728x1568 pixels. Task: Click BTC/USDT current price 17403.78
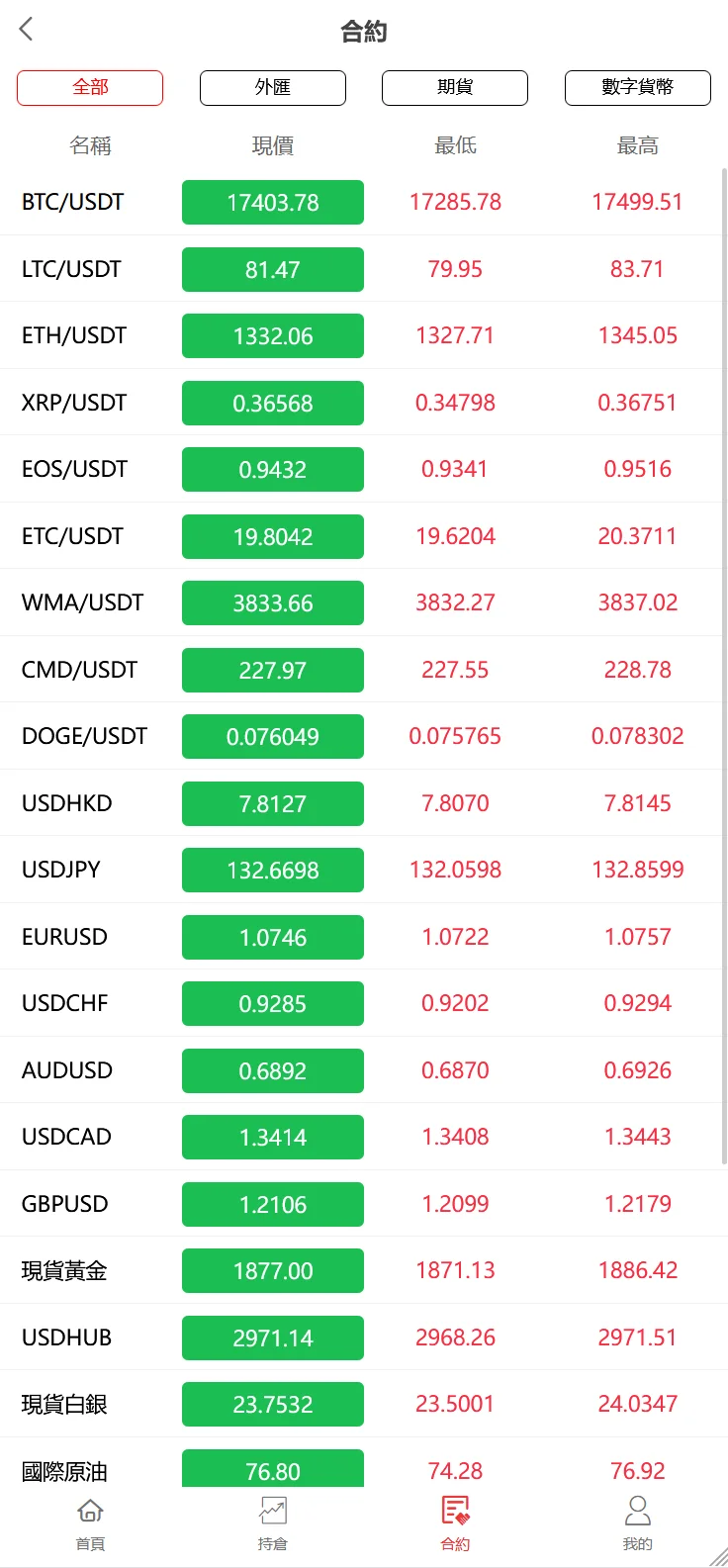(x=273, y=203)
